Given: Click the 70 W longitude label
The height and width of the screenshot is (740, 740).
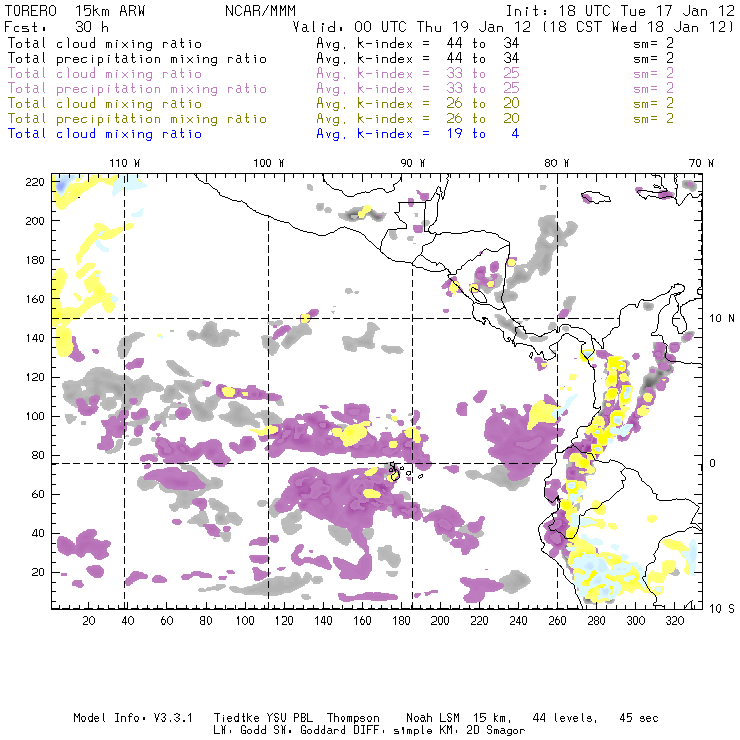Looking at the screenshot, I should tap(701, 163).
